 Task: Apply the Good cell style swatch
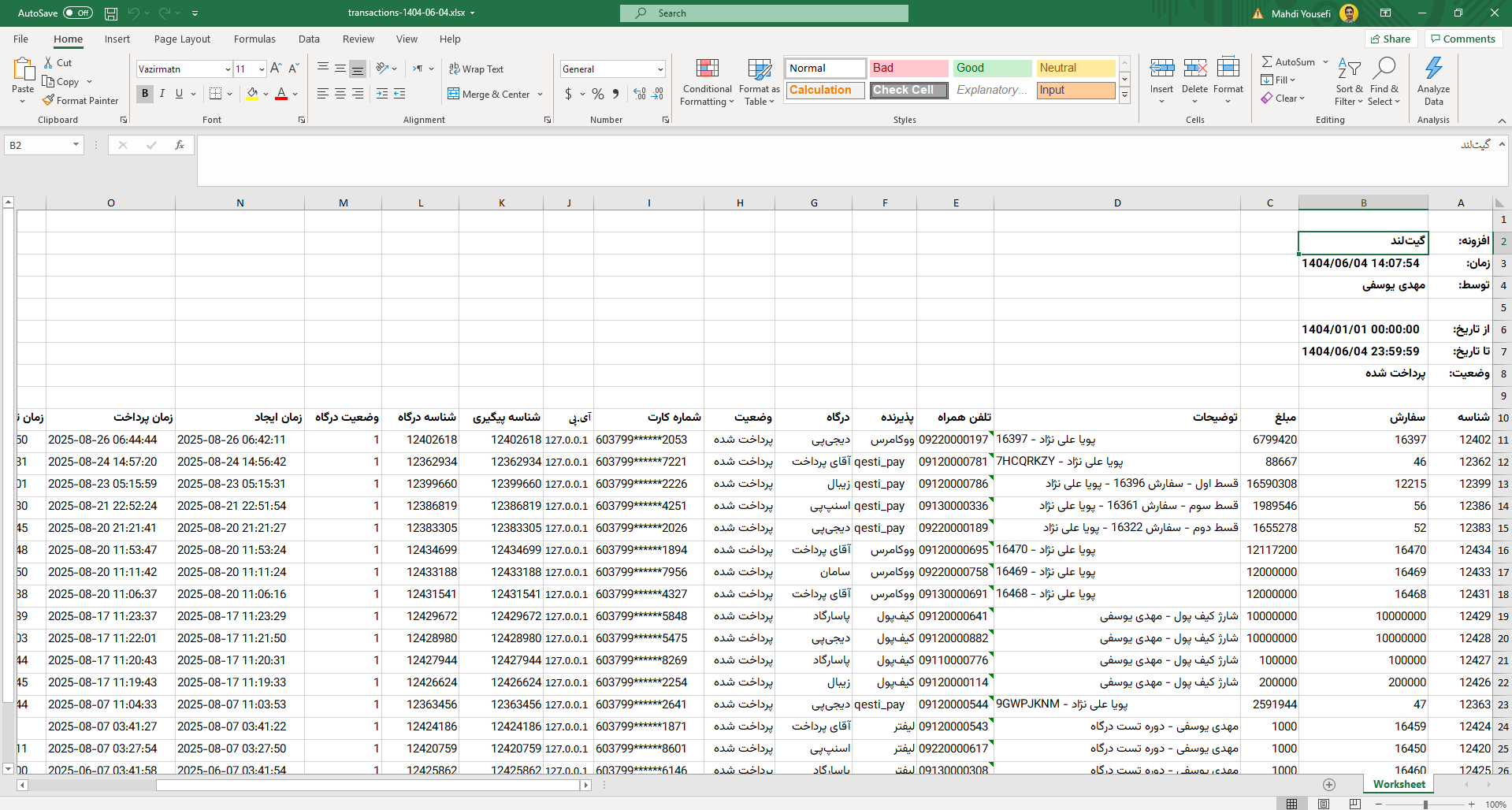click(x=991, y=69)
